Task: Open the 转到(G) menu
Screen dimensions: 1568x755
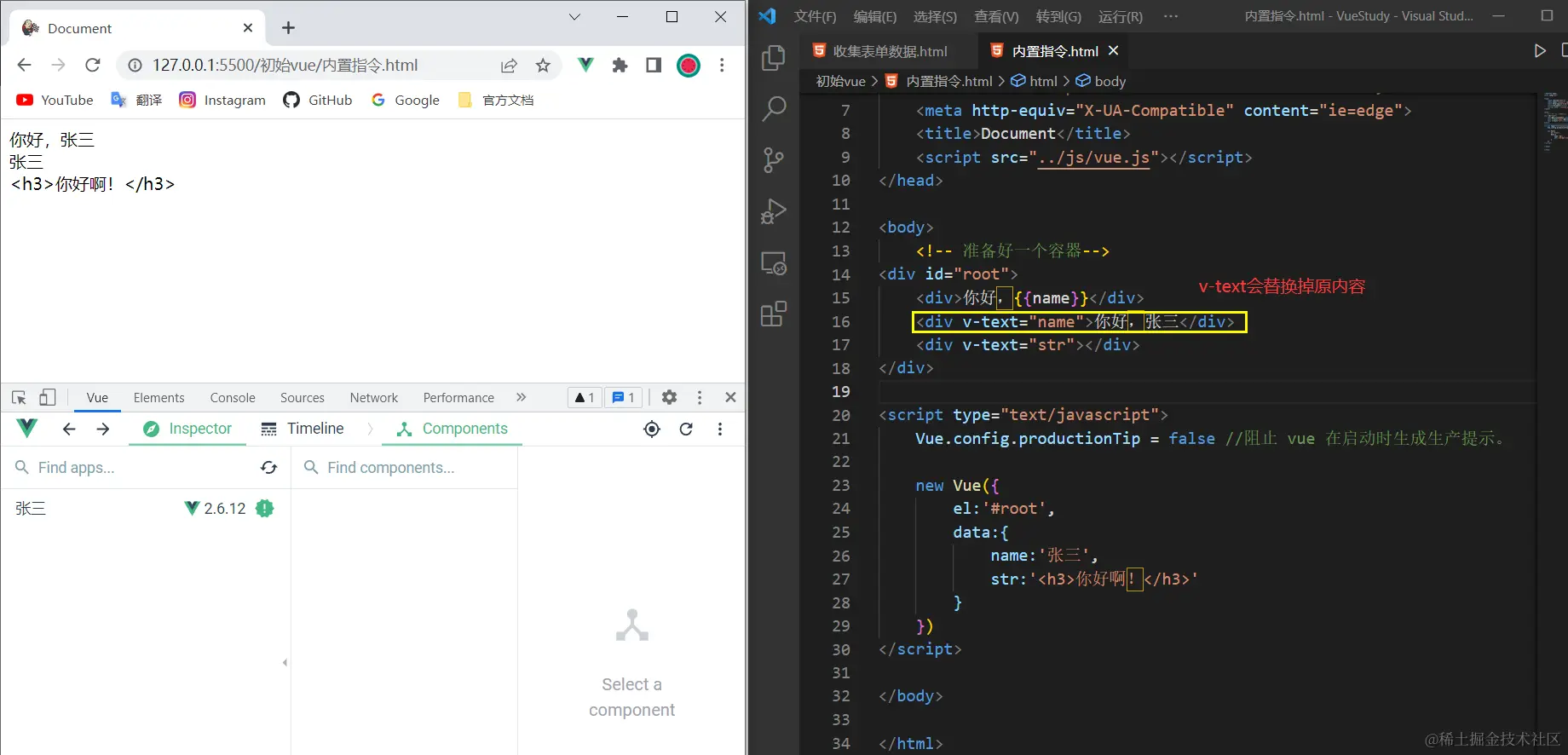Action: pos(1058,16)
